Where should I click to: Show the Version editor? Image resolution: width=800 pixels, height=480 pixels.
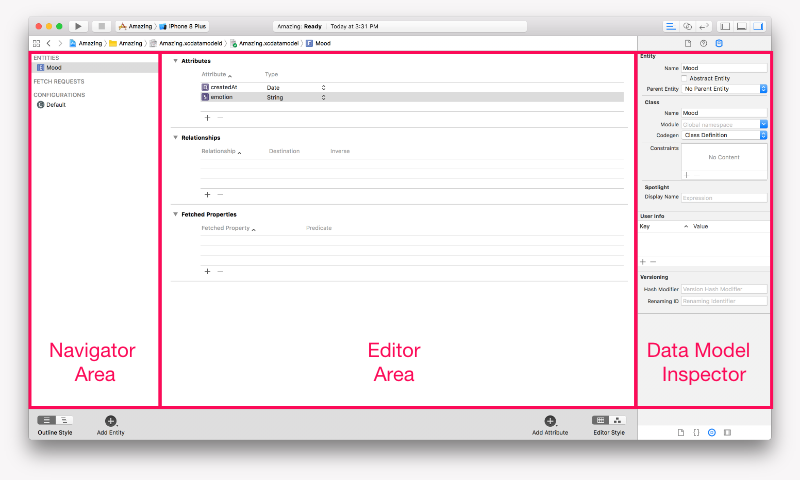point(704,26)
